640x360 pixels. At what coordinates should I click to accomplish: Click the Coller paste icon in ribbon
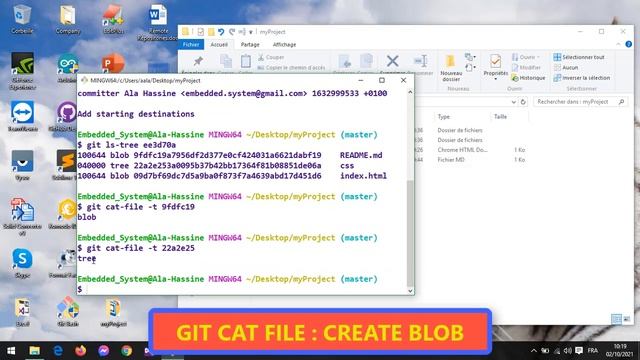(246, 61)
